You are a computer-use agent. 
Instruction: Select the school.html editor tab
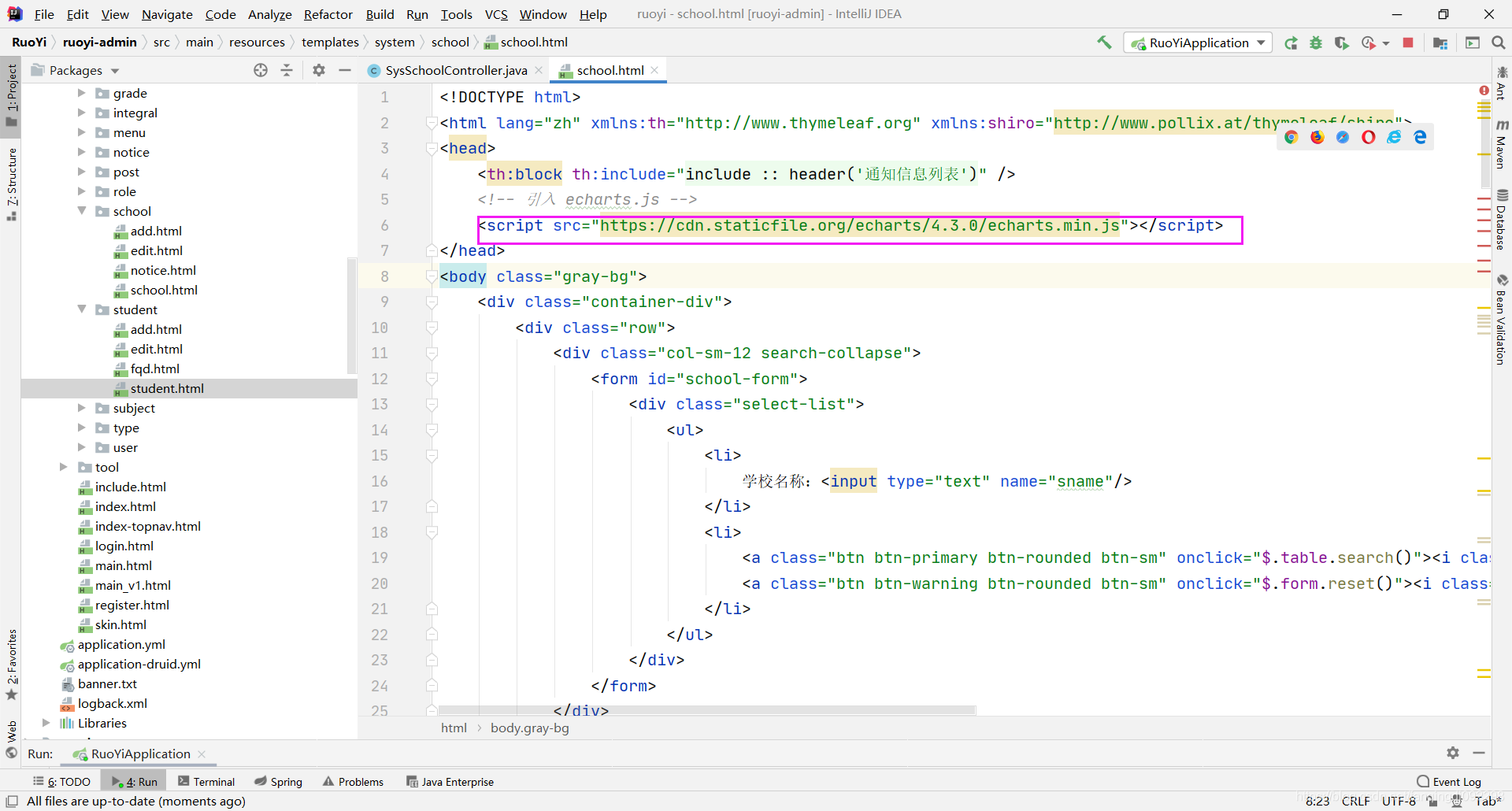pos(609,70)
